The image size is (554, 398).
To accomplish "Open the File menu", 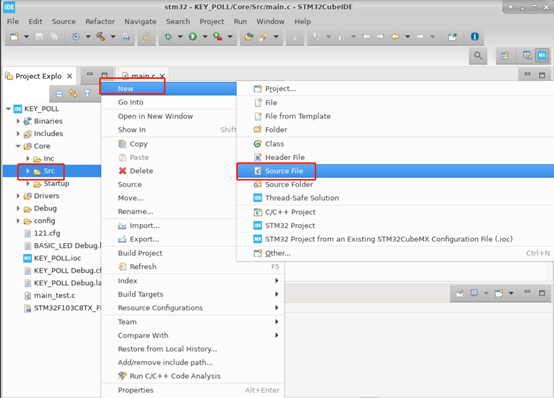I will pos(13,22).
